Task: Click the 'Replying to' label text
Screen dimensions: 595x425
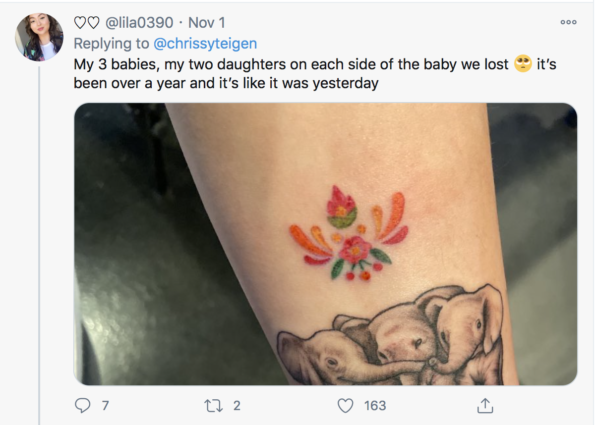Action: (x=111, y=43)
